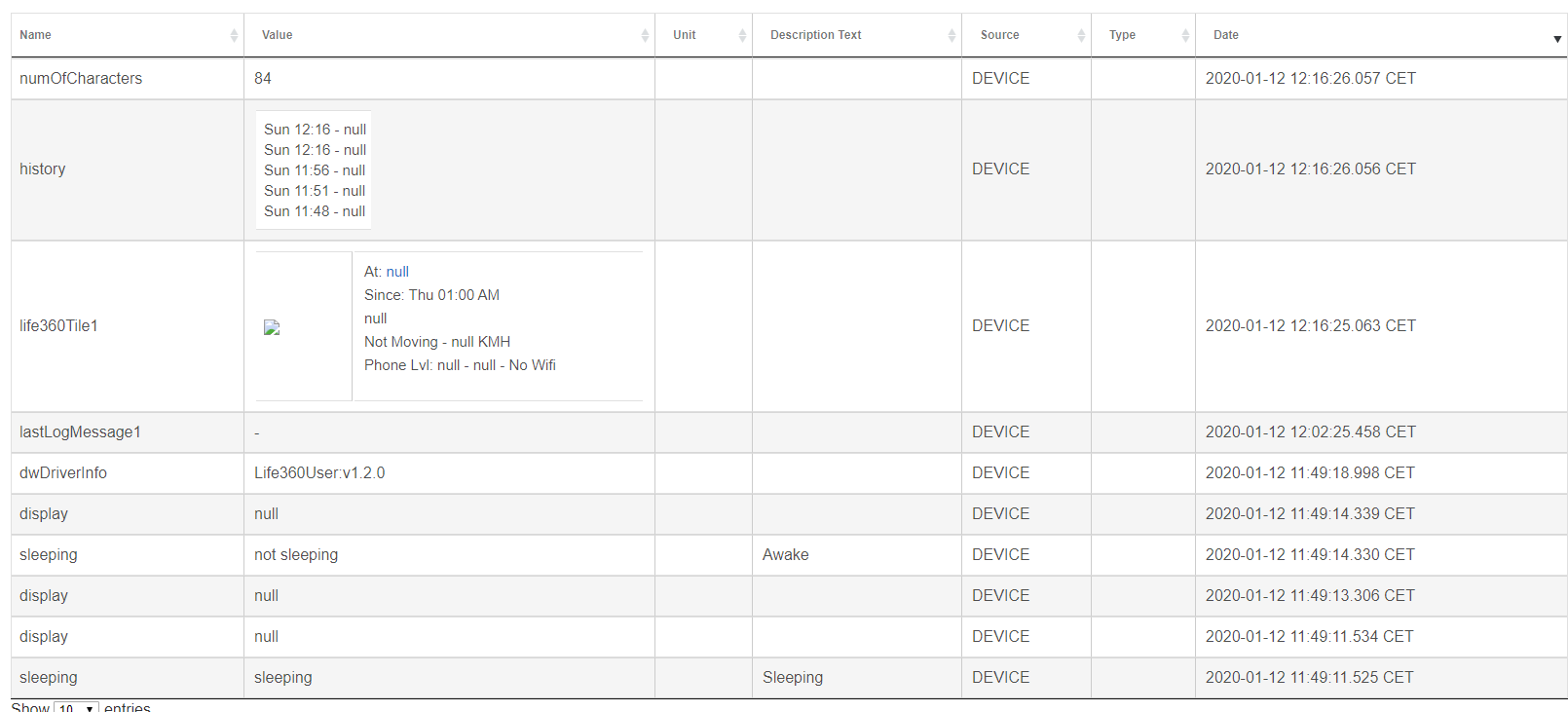
Task: Click the lastLogMessage1 row name
Action: (80, 432)
